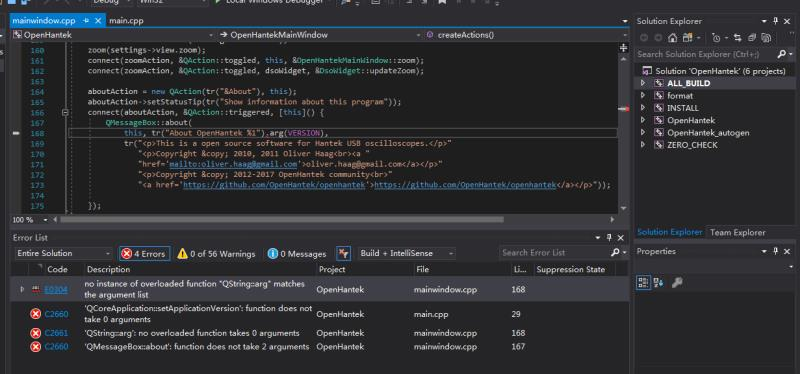Click Categorized view icon in Properties panel
The width and height of the screenshot is (800, 374).
click(643, 282)
